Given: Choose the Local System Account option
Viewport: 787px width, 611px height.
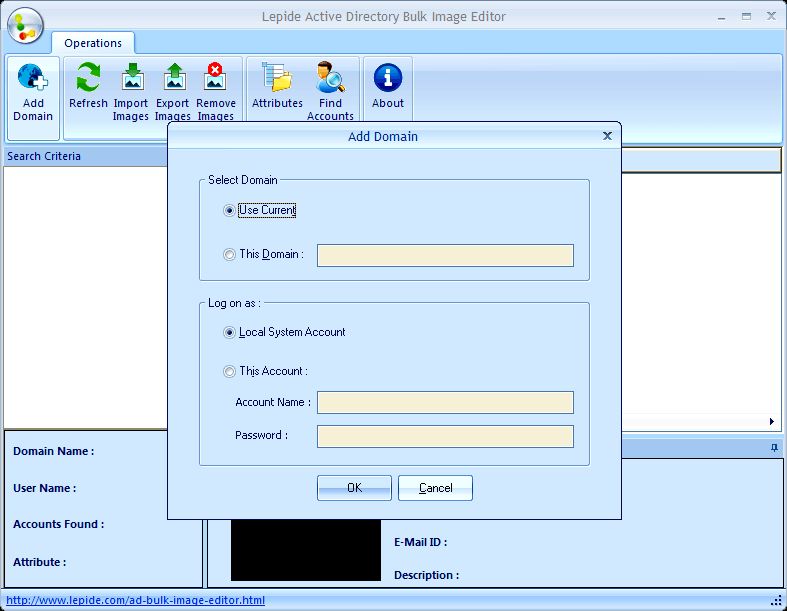Looking at the screenshot, I should 230,333.
